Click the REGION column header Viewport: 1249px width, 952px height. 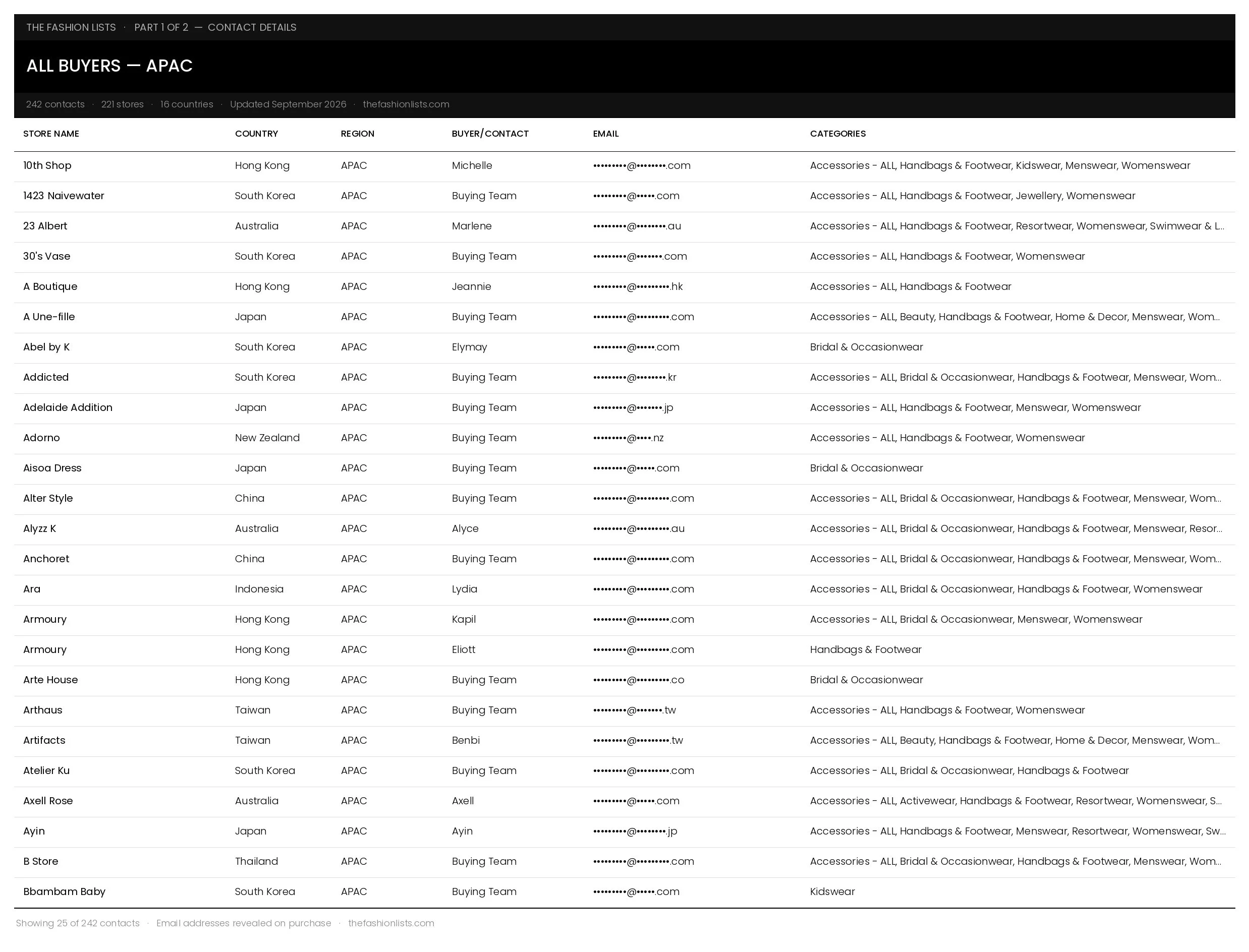(x=357, y=134)
